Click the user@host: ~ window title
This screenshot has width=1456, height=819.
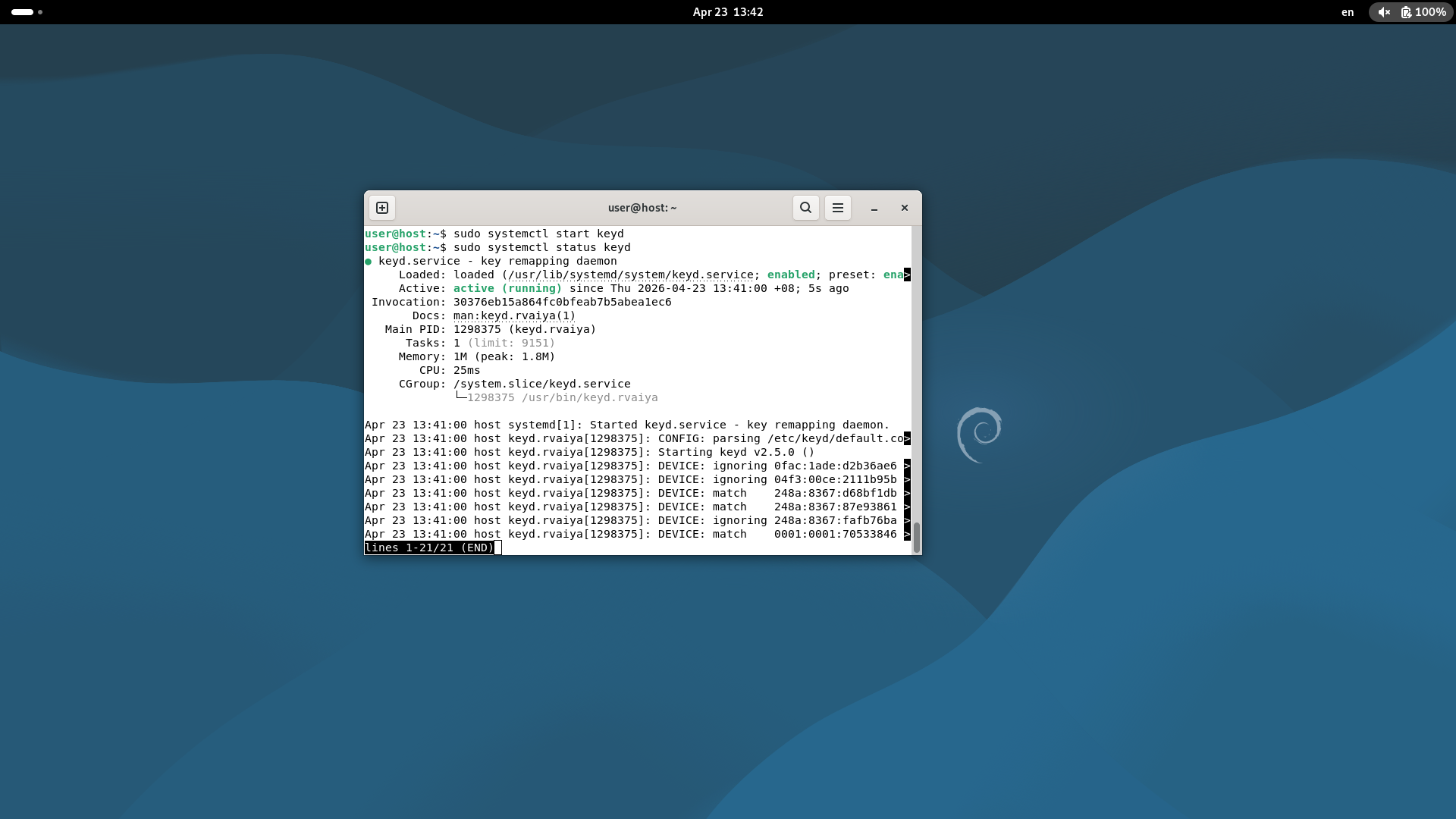tap(642, 208)
